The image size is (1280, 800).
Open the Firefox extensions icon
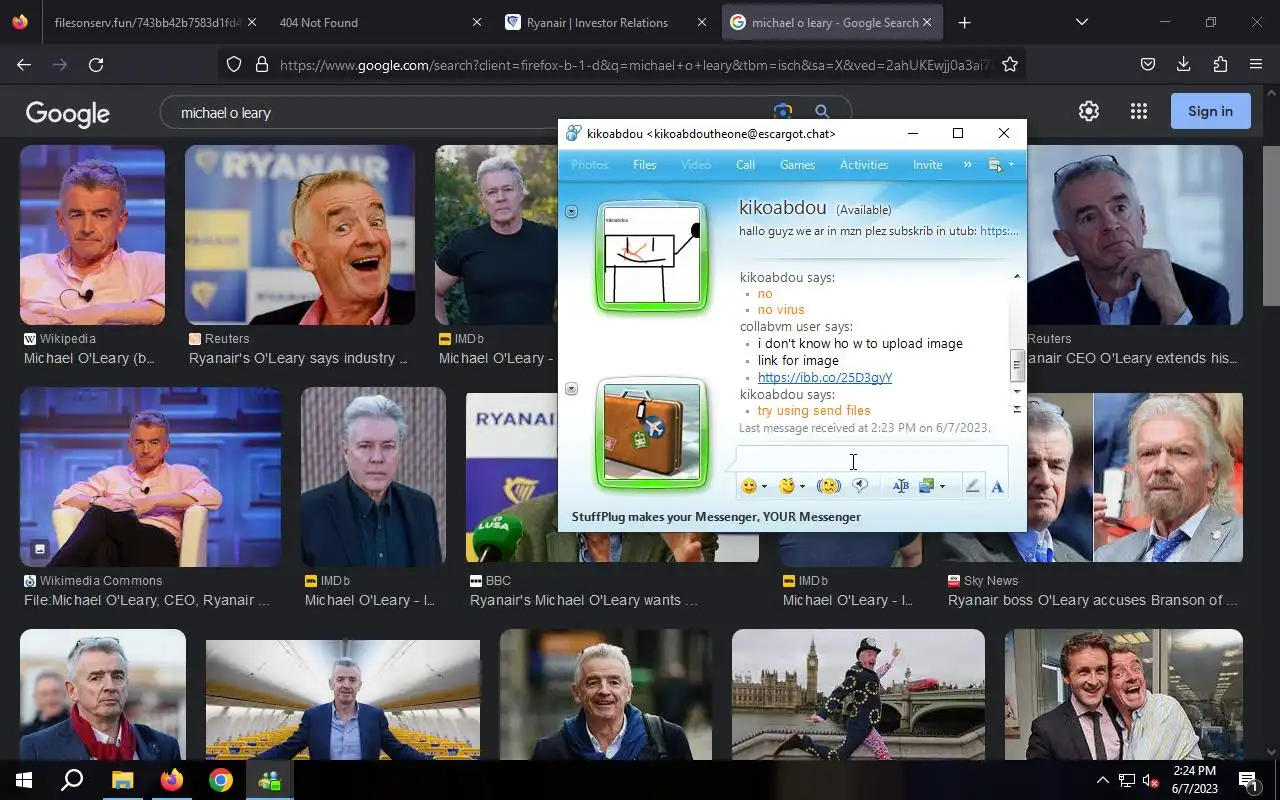pyautogui.click(x=1220, y=64)
